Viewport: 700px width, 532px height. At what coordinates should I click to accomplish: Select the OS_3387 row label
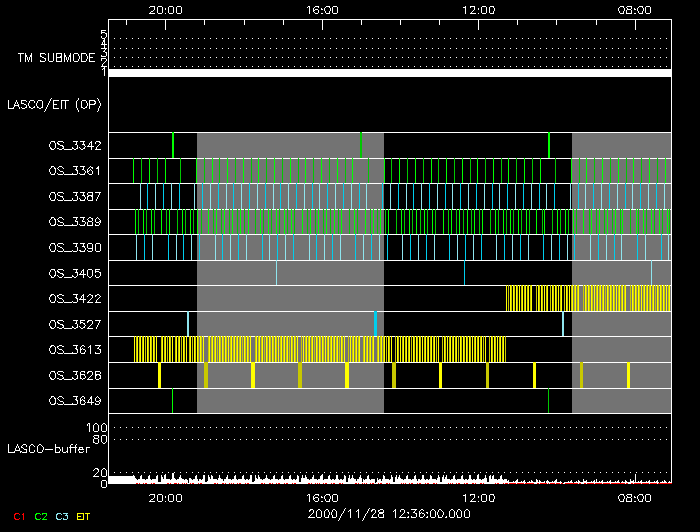(75, 196)
